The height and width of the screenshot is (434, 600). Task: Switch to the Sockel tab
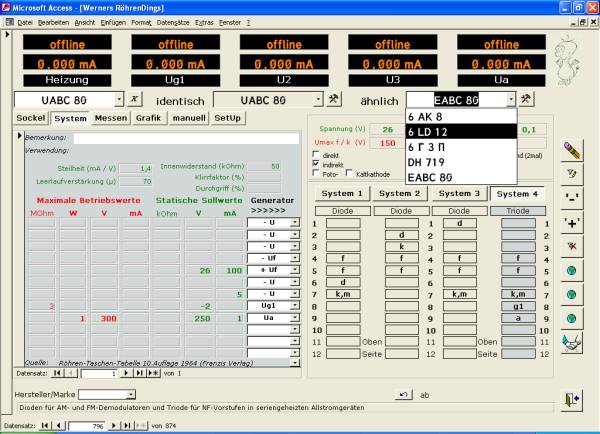click(x=31, y=118)
